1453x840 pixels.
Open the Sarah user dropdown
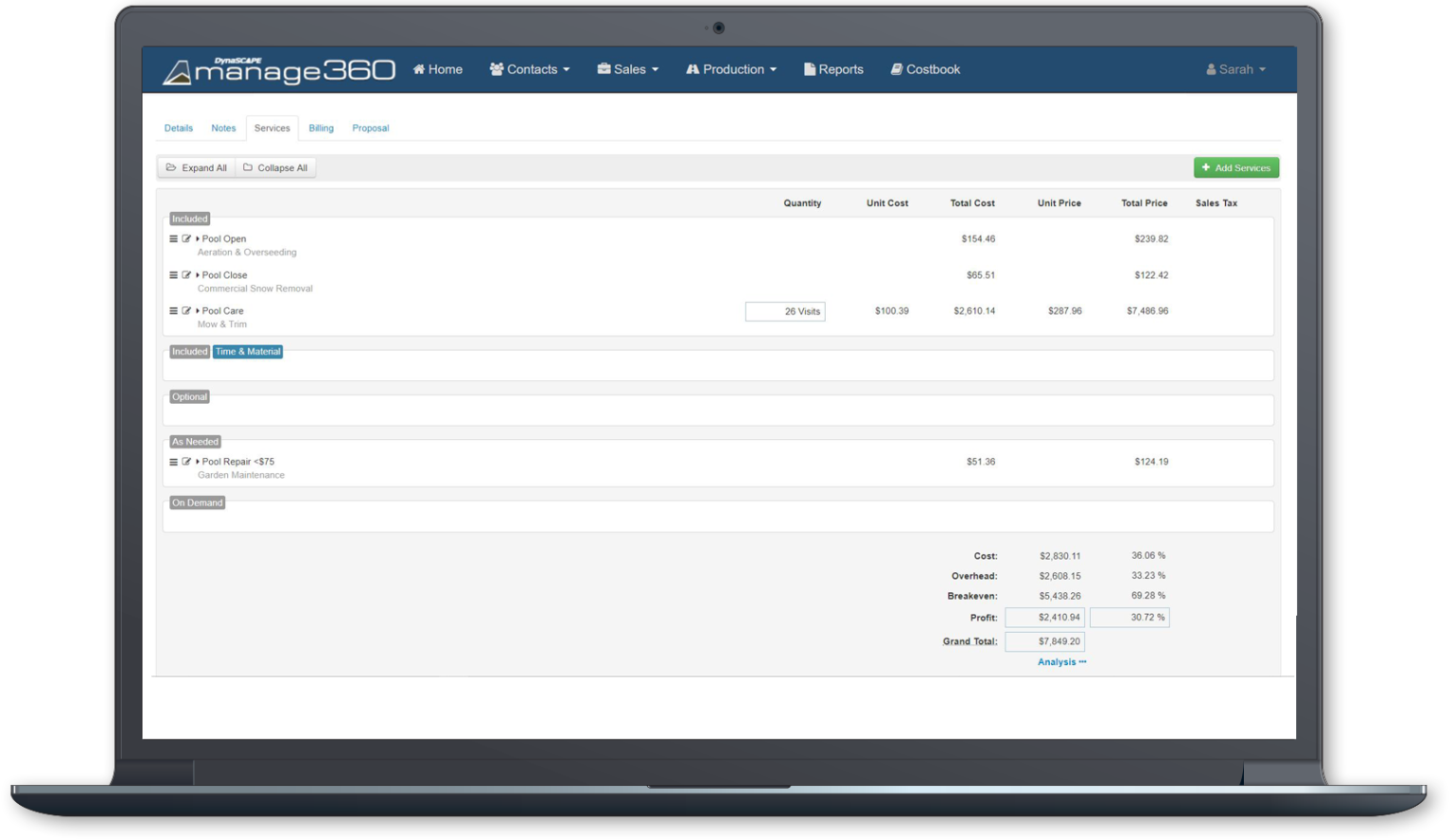tap(1235, 70)
